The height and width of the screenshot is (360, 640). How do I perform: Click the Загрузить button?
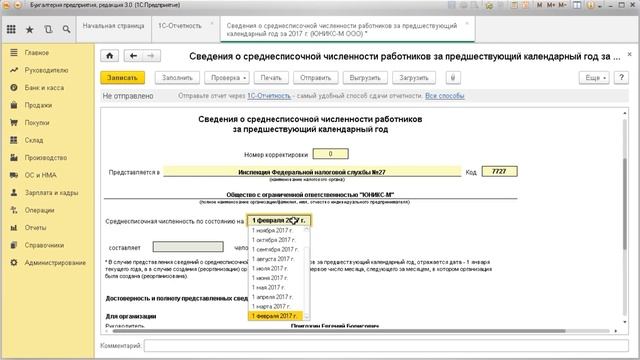(x=414, y=78)
